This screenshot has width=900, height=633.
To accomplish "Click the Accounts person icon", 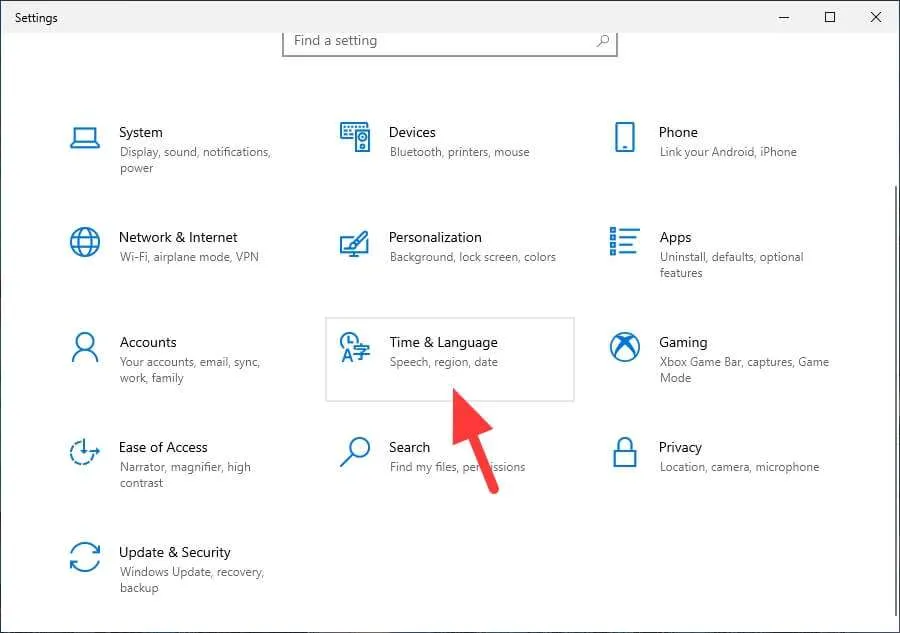I will [x=85, y=347].
